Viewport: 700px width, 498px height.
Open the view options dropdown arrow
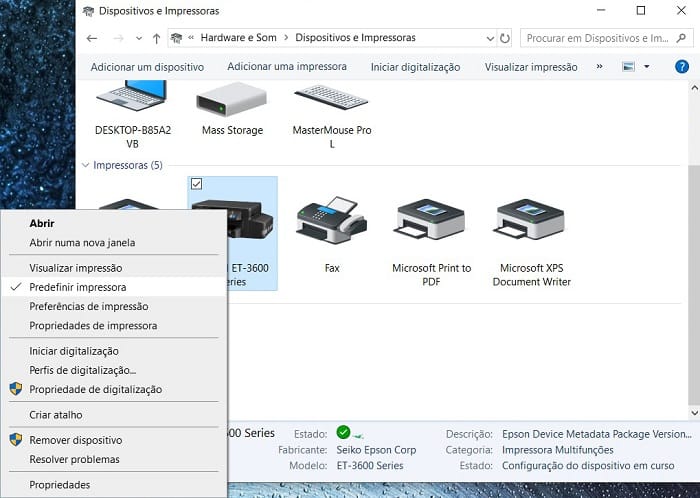646,67
